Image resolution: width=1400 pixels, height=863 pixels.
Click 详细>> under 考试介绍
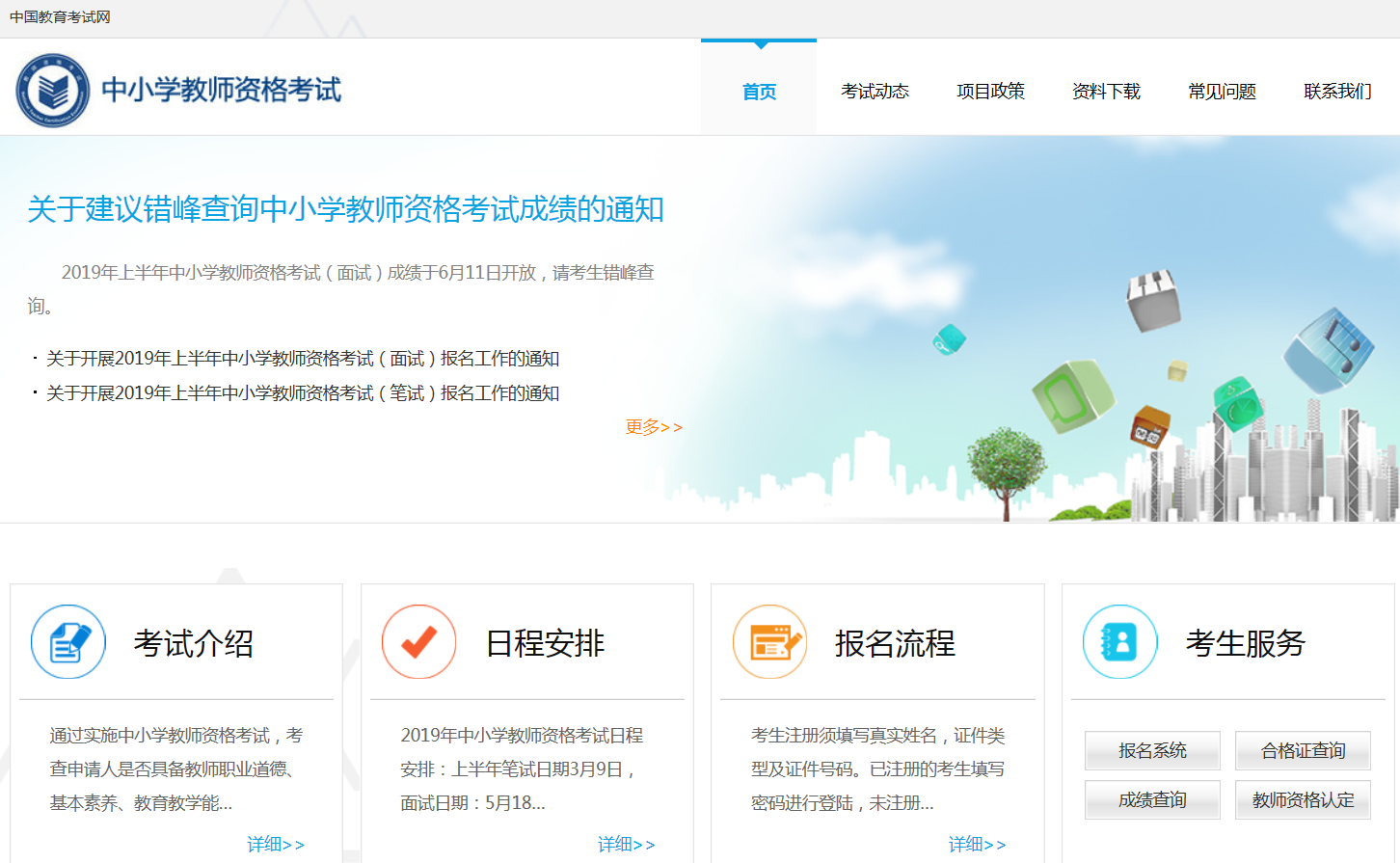pyautogui.click(x=276, y=845)
